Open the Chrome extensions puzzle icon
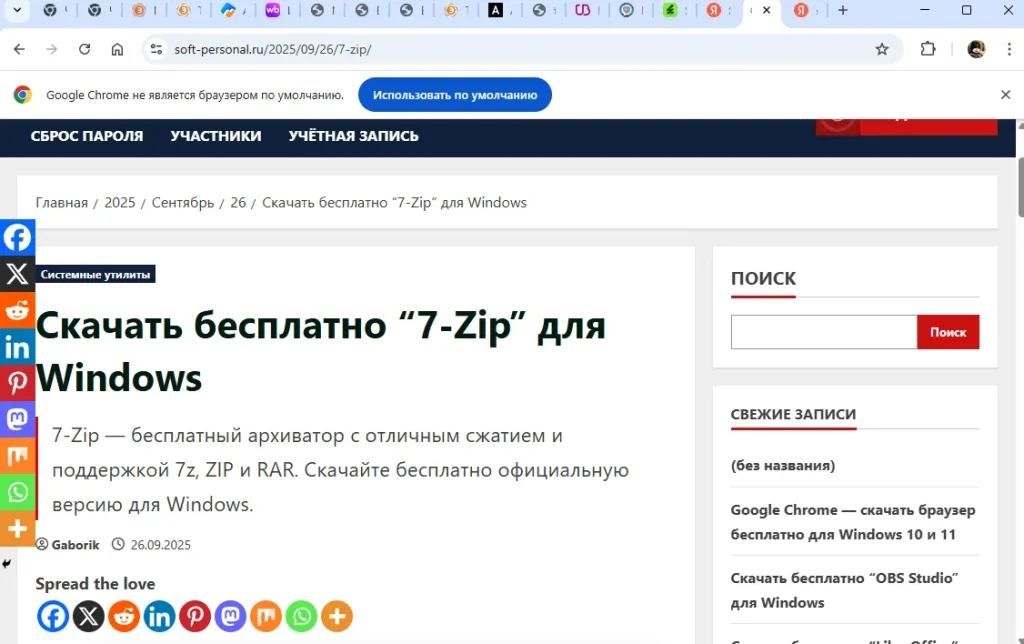Viewport: 1024px width, 644px height. click(x=928, y=49)
